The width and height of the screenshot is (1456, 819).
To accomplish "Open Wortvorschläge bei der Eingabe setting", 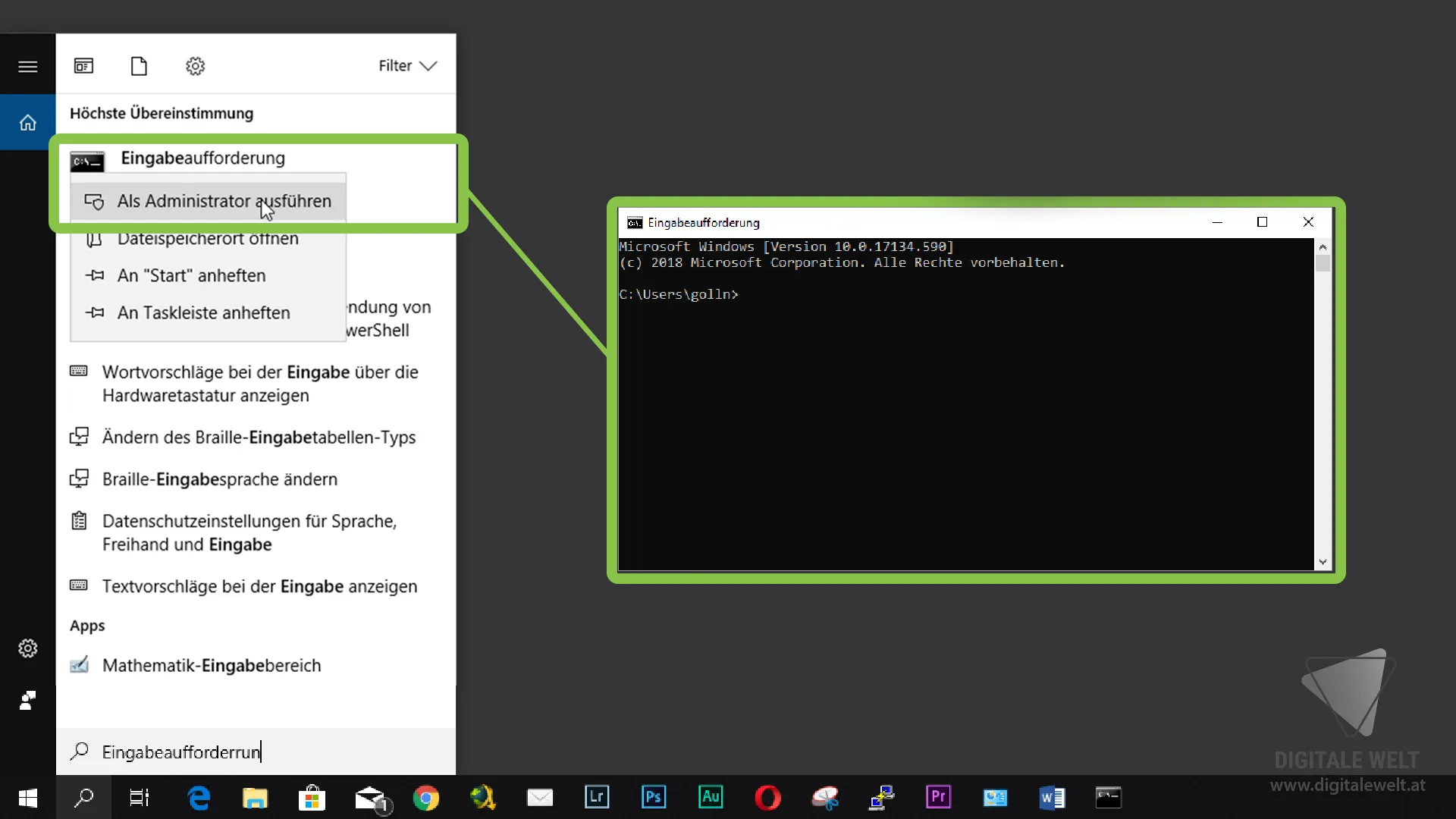I will (x=256, y=384).
